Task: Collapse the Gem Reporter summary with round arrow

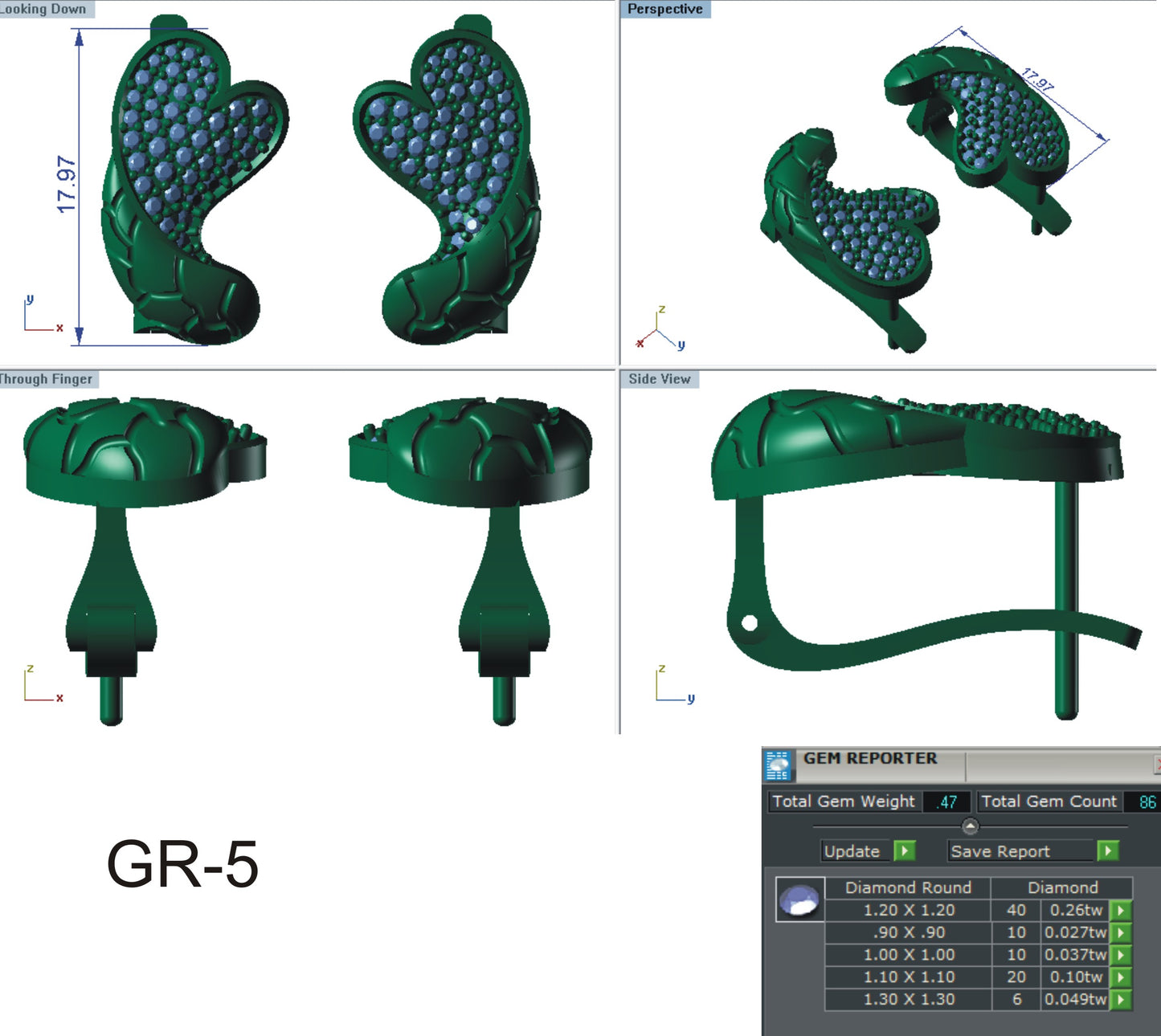Action: click(x=970, y=826)
